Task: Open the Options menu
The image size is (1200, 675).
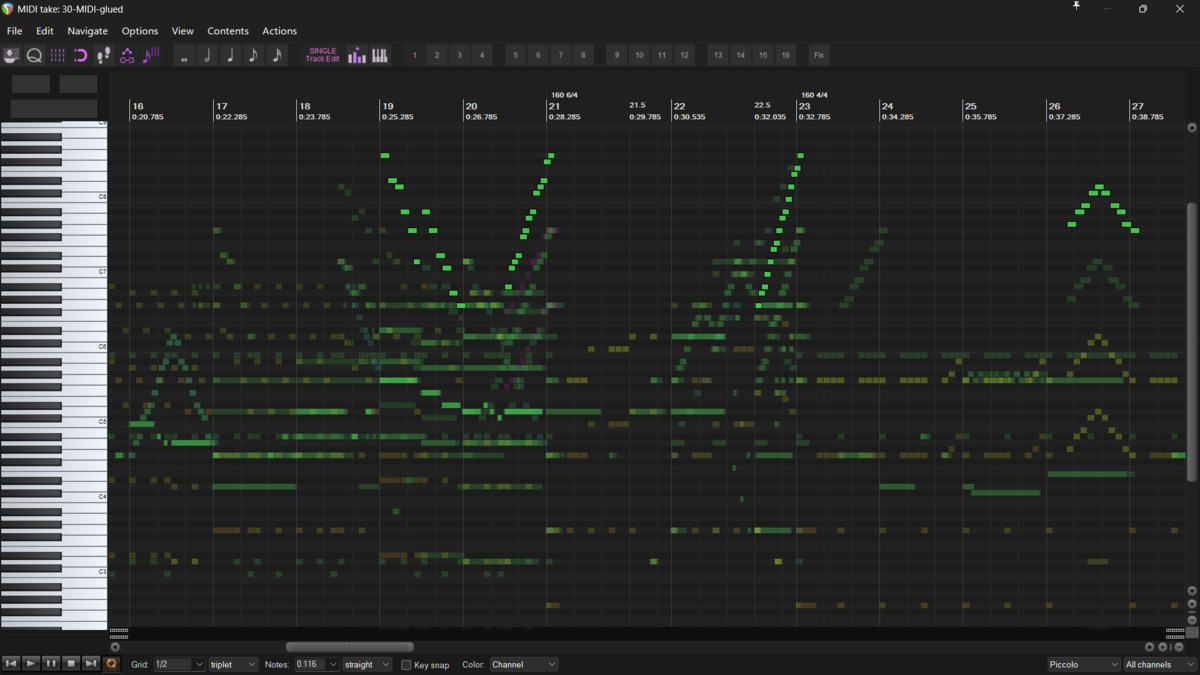Action: click(140, 31)
